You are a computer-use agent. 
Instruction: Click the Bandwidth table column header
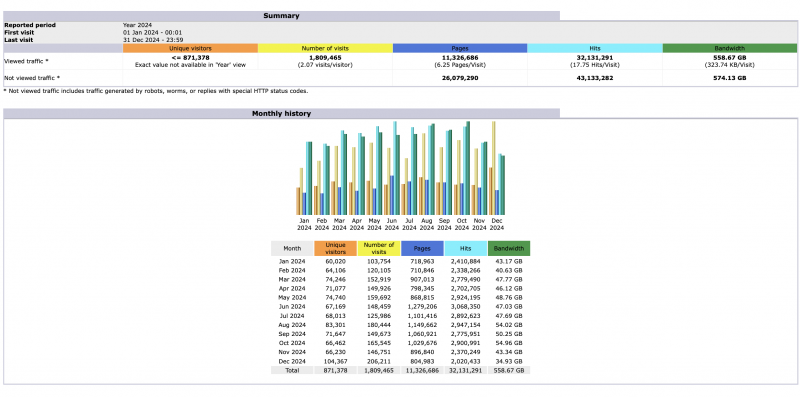(509, 249)
